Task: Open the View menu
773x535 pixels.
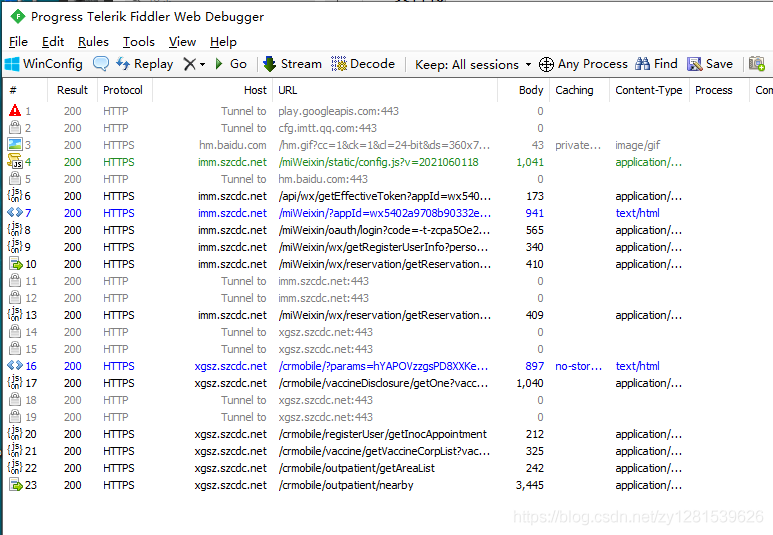Action: pyautogui.click(x=182, y=42)
